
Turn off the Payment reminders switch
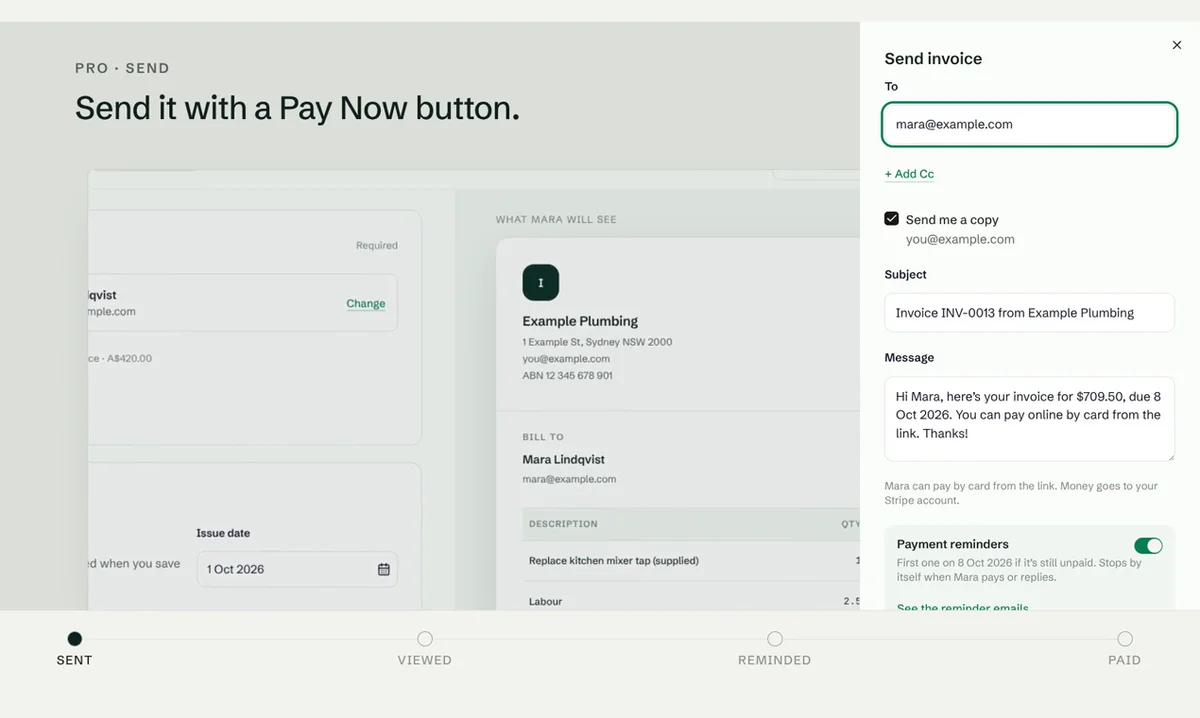[x=1148, y=545]
